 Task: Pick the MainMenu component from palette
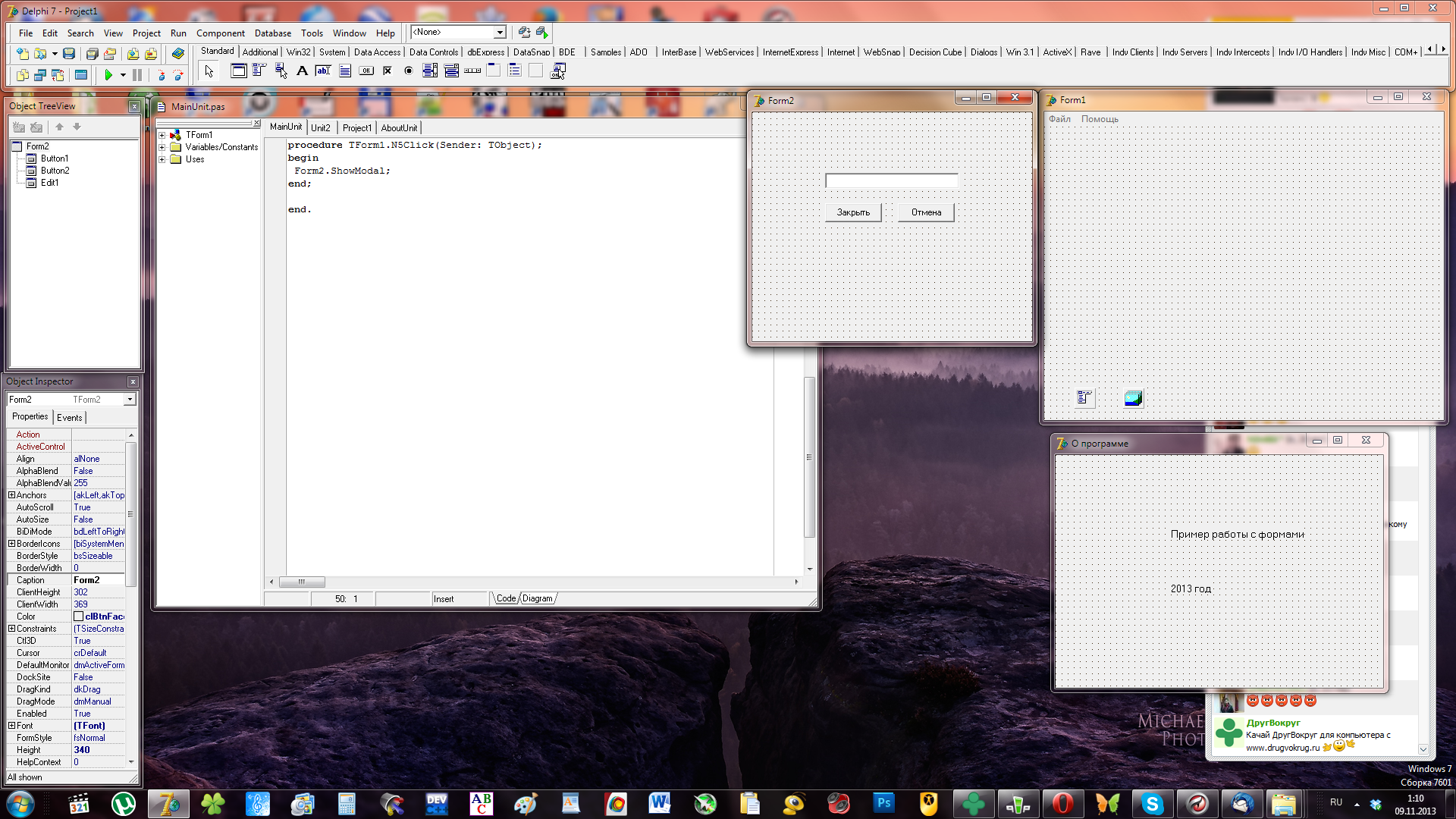[x=259, y=71]
